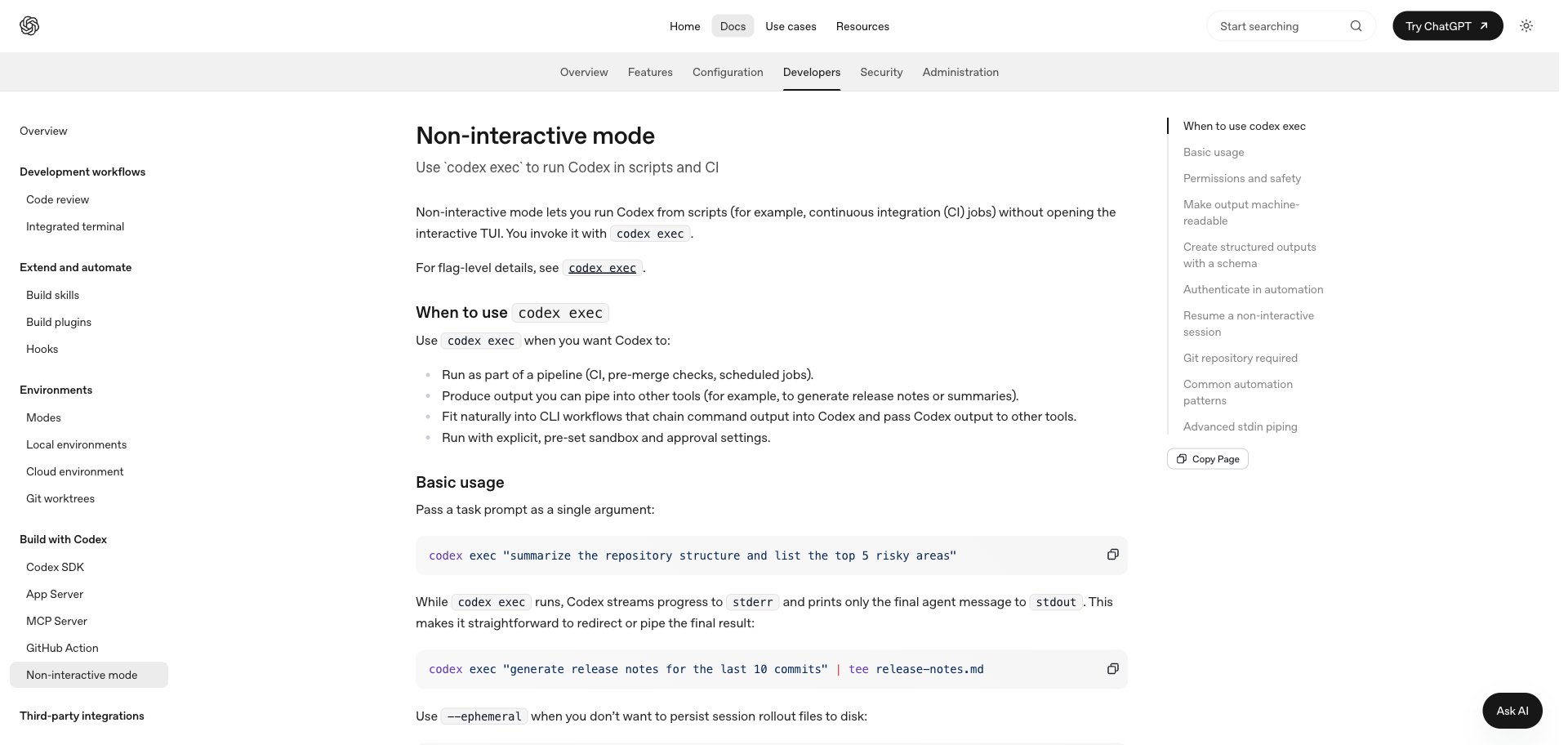The height and width of the screenshot is (745, 1568).
Task: Jump to Make output machine-readable section
Action: (x=1241, y=212)
